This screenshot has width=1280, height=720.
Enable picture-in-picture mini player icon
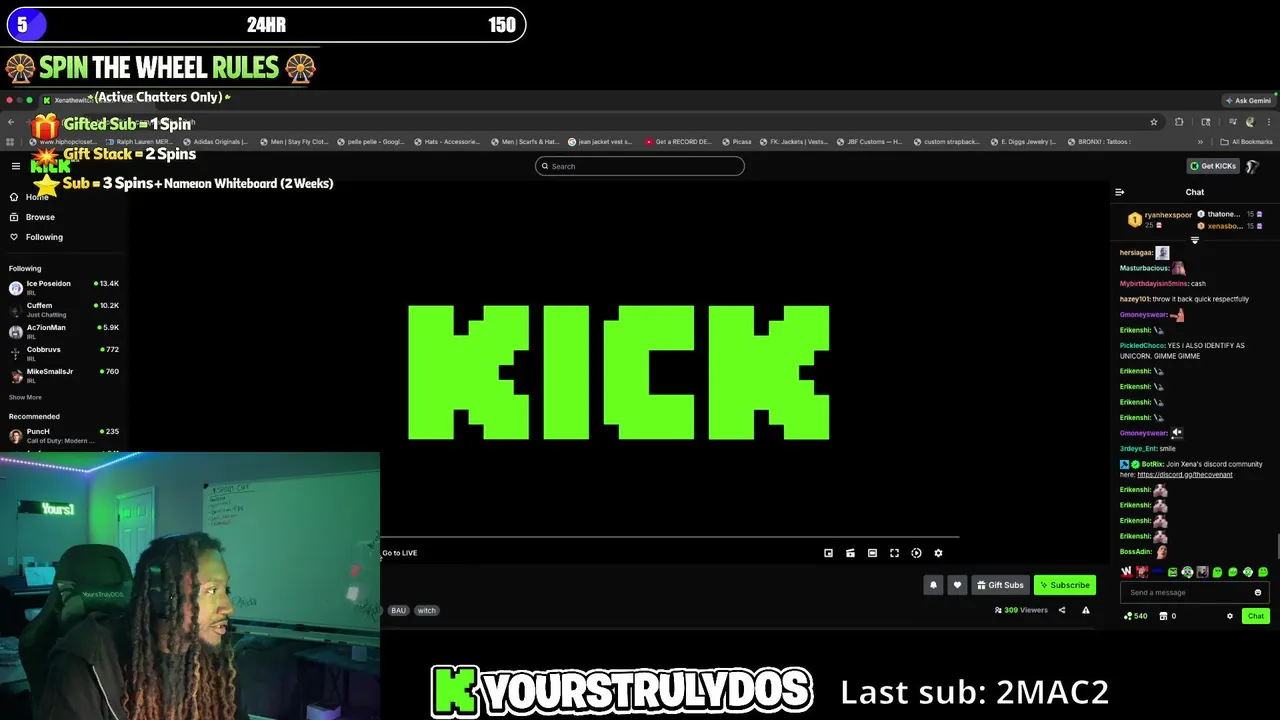click(828, 553)
